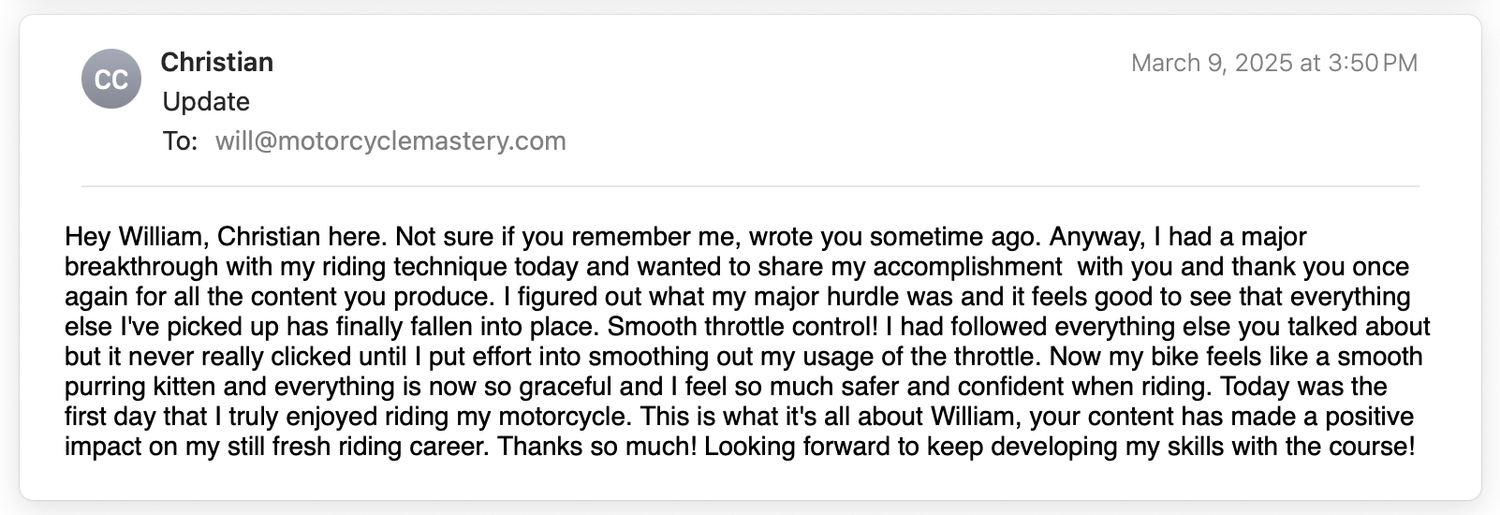Click the will@motorcyclemastery.com recipient address

click(390, 141)
